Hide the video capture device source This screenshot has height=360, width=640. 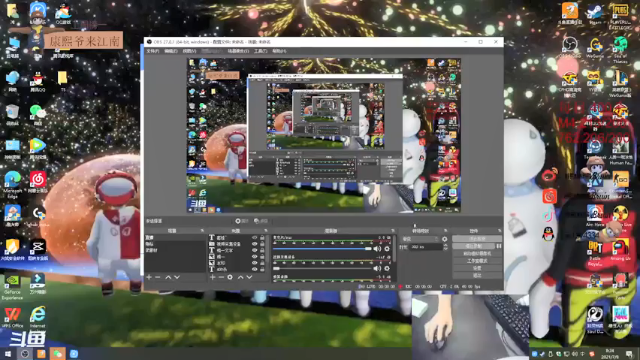(x=254, y=244)
